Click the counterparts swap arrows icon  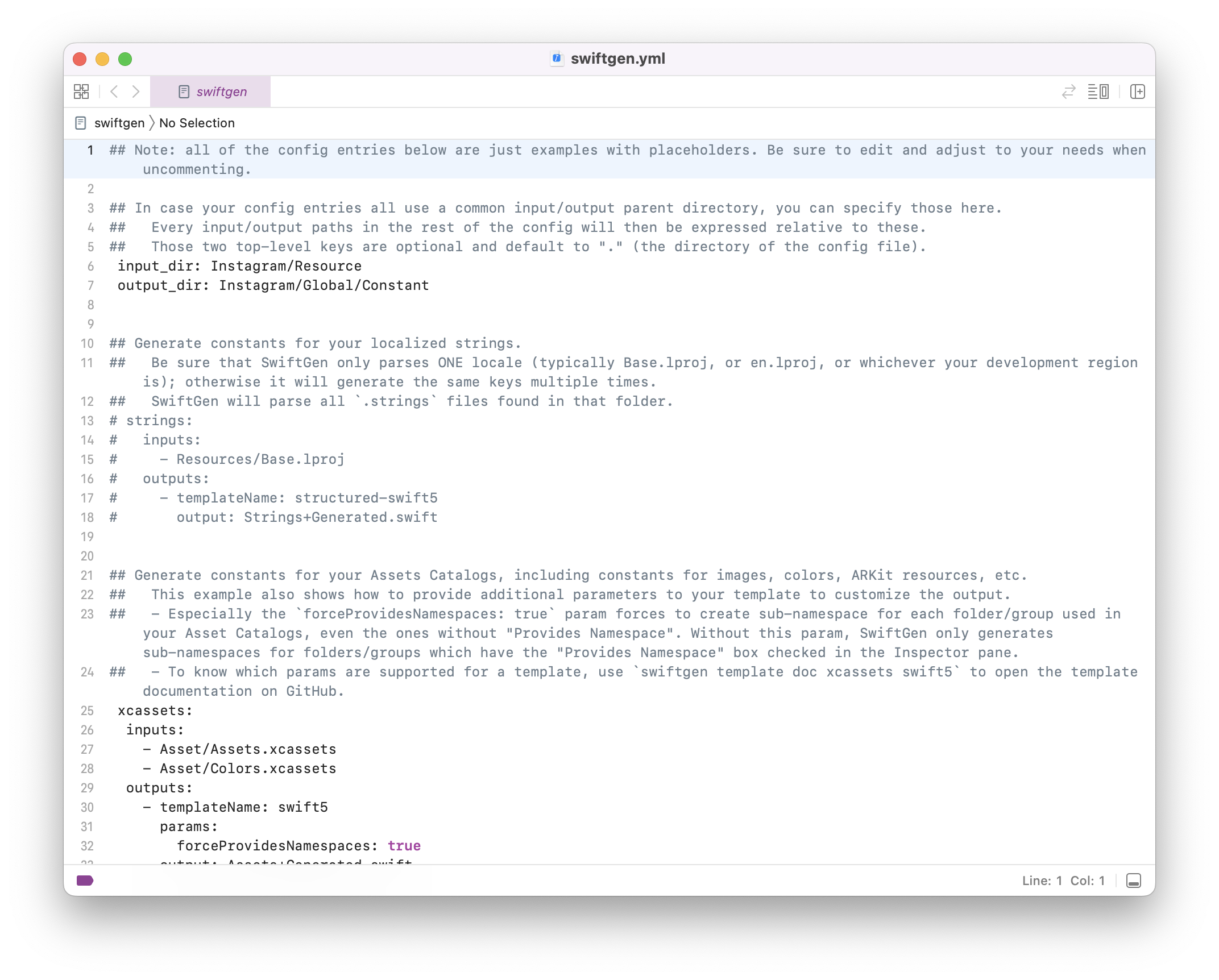(1068, 92)
